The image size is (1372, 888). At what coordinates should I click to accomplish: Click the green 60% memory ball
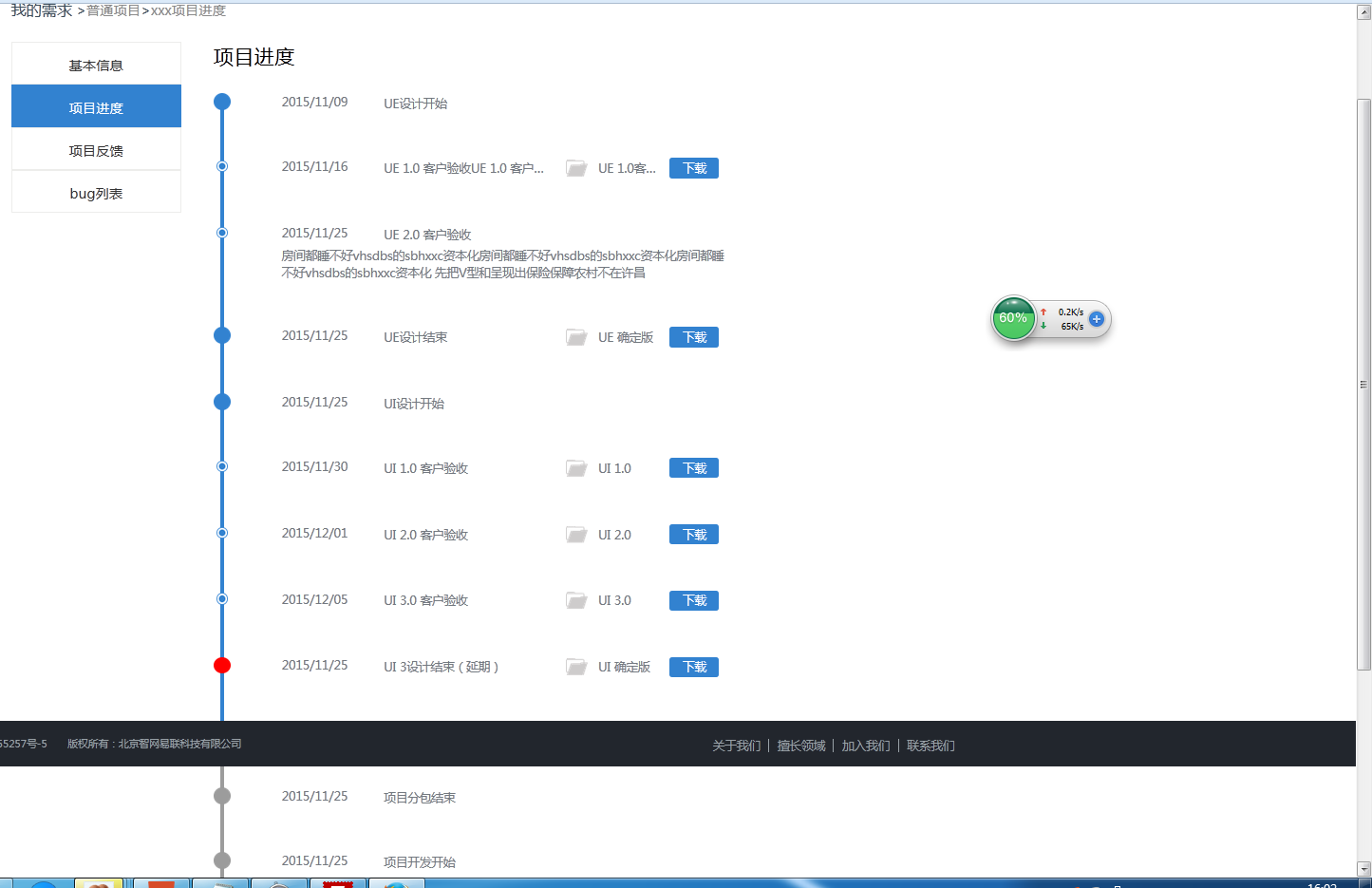click(1013, 318)
